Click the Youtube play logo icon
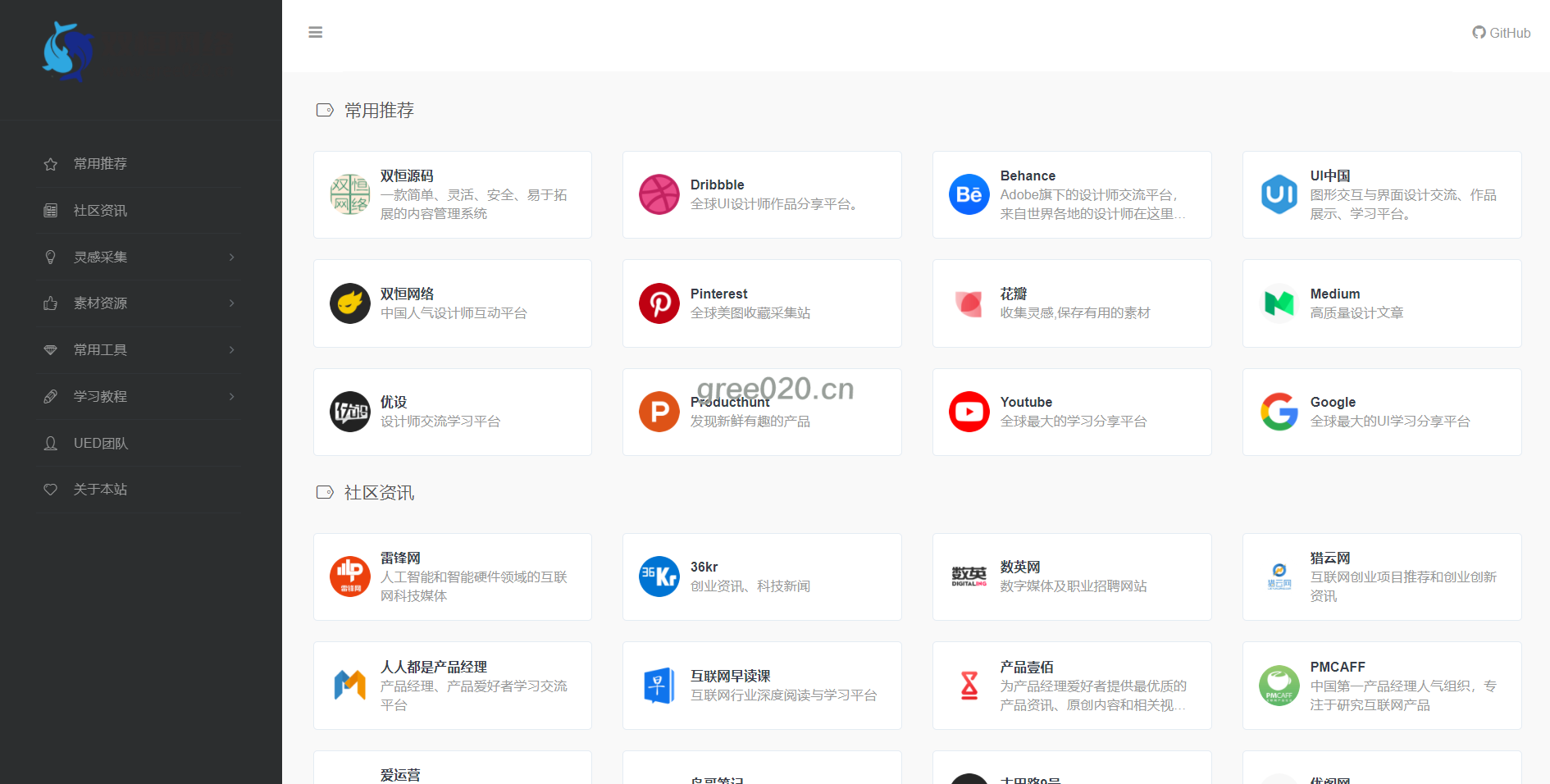The width and height of the screenshot is (1550, 784). pos(969,412)
